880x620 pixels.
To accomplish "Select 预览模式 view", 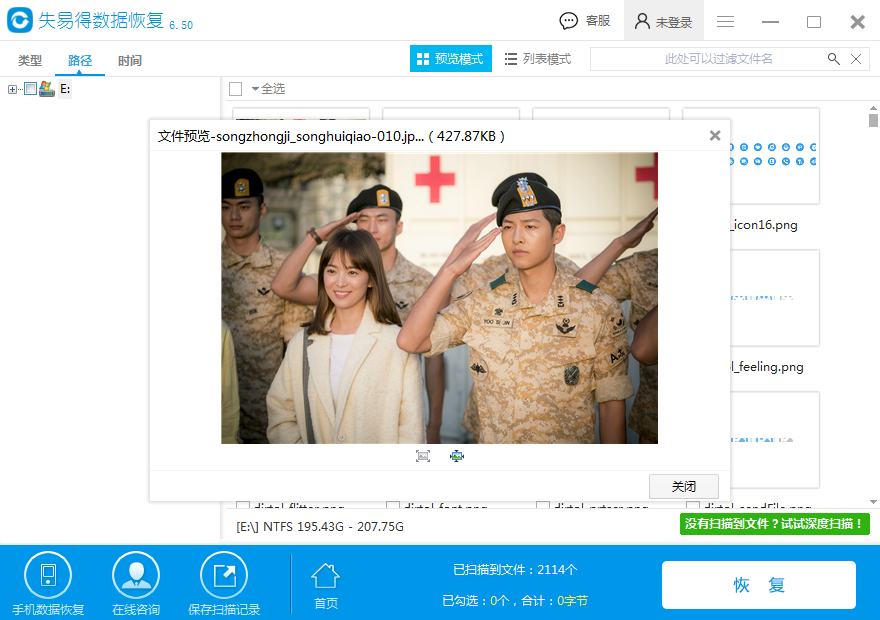I will [x=451, y=58].
